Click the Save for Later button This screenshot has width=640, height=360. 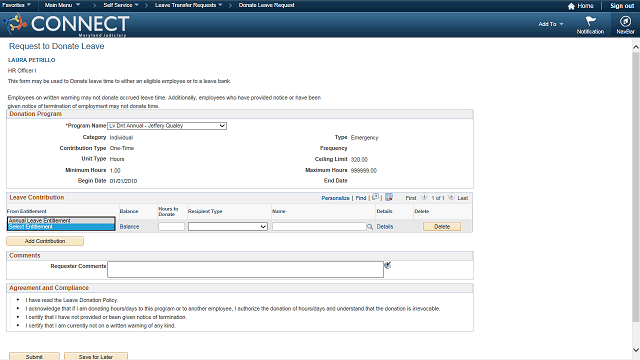coord(96,356)
